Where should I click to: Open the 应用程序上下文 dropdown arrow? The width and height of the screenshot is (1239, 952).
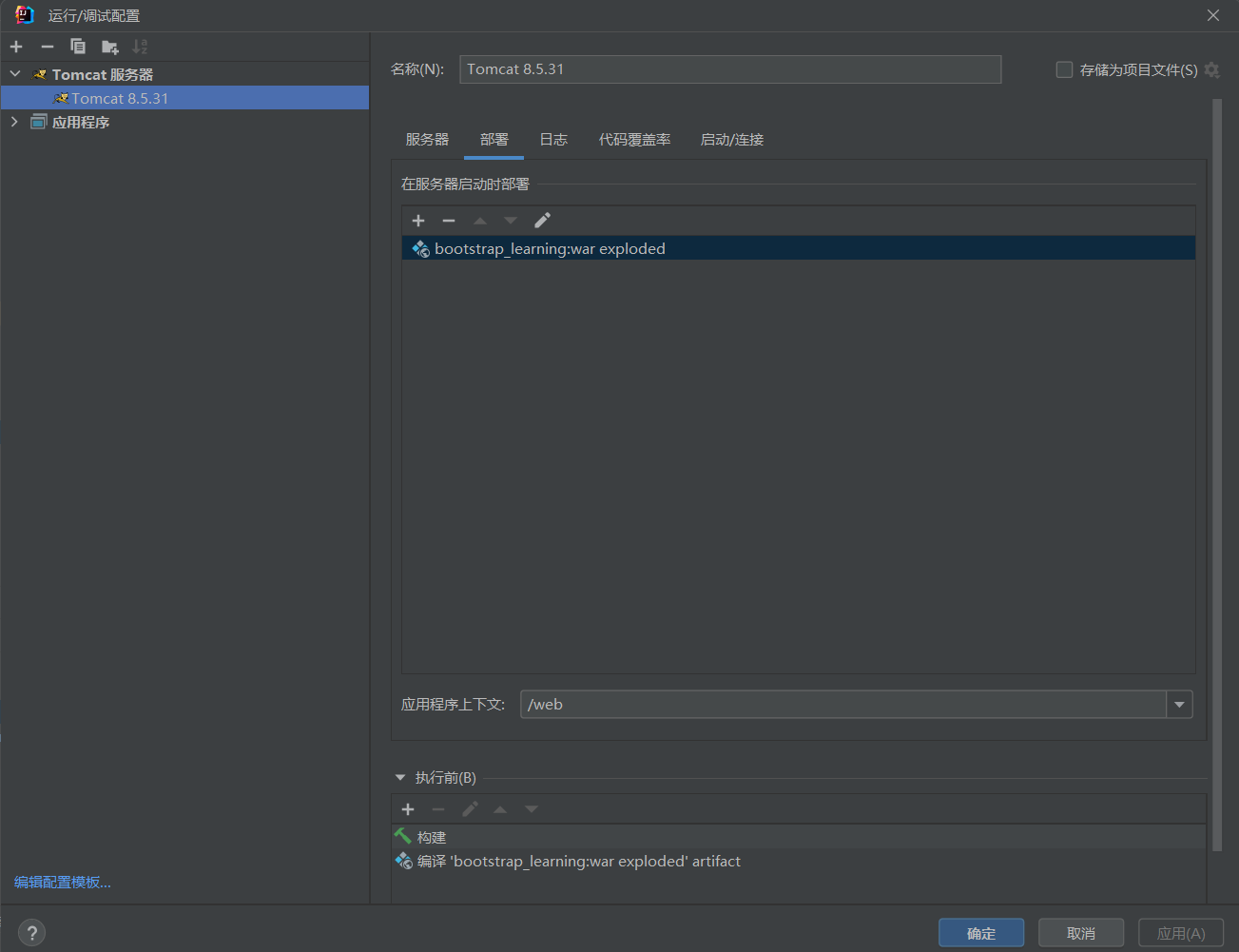(1179, 705)
